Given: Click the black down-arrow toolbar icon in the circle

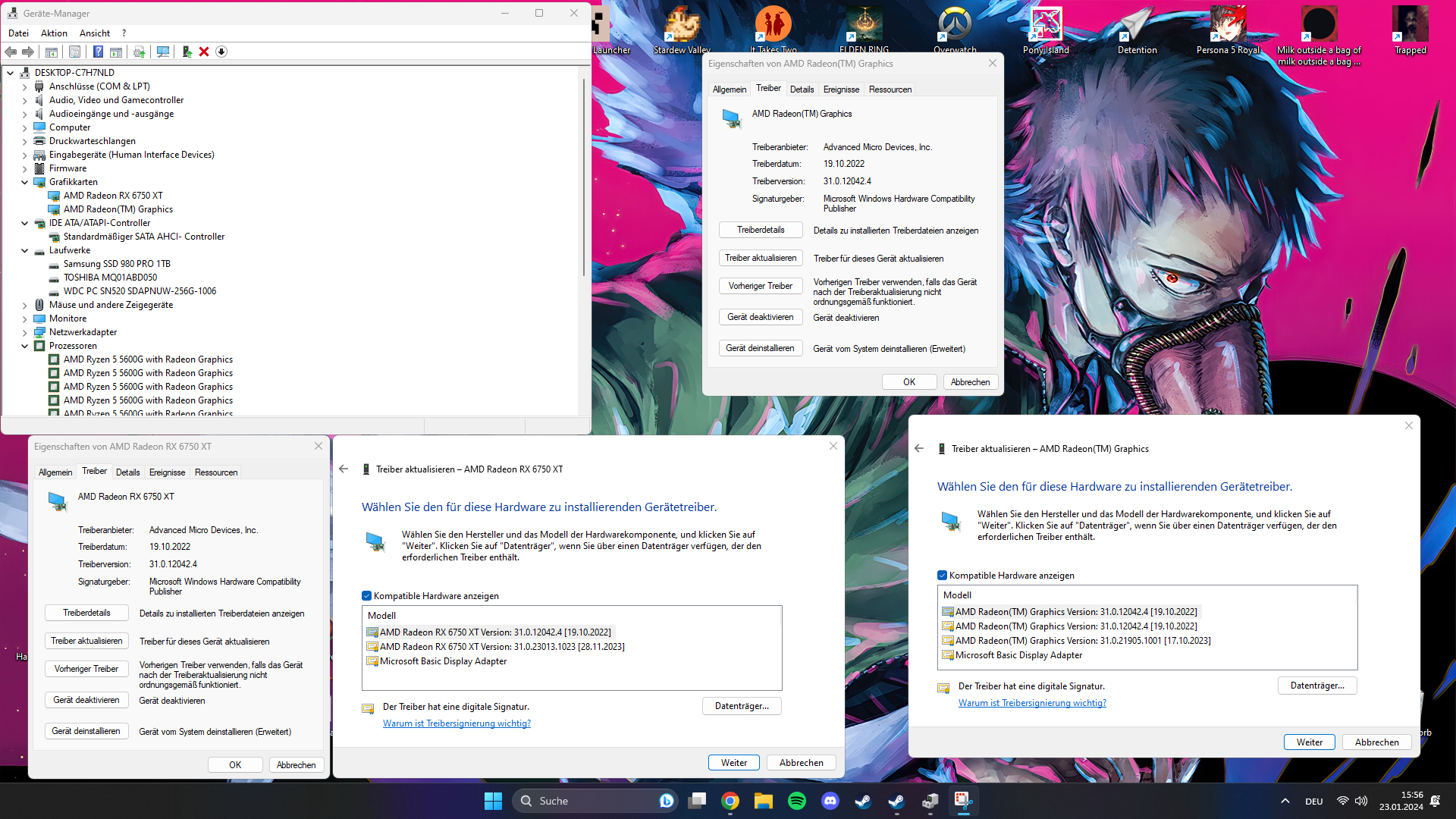Looking at the screenshot, I should (221, 52).
